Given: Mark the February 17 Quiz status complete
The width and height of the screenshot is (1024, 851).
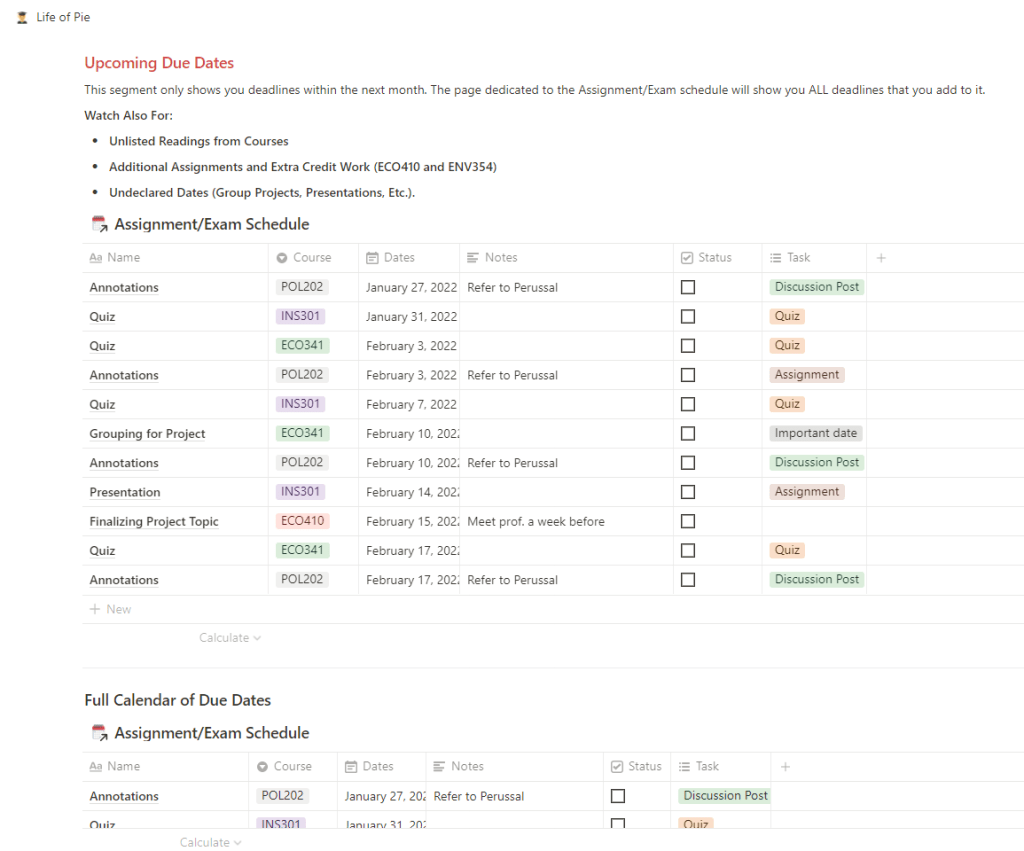Looking at the screenshot, I should pos(687,549).
